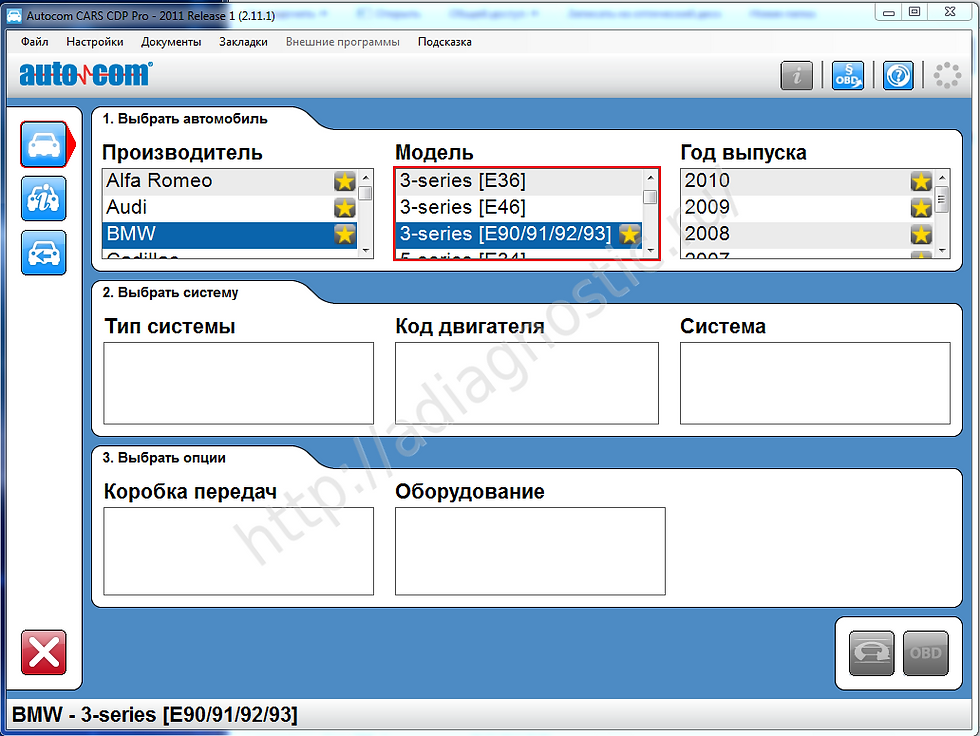Image resolution: width=980 pixels, height=736 pixels.
Task: Close the Autocom window via title bar
Action: [950, 12]
